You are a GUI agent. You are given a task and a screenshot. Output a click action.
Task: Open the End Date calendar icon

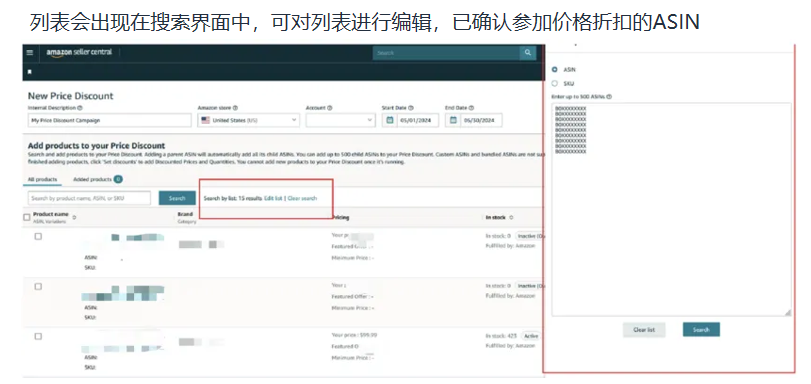pos(453,120)
